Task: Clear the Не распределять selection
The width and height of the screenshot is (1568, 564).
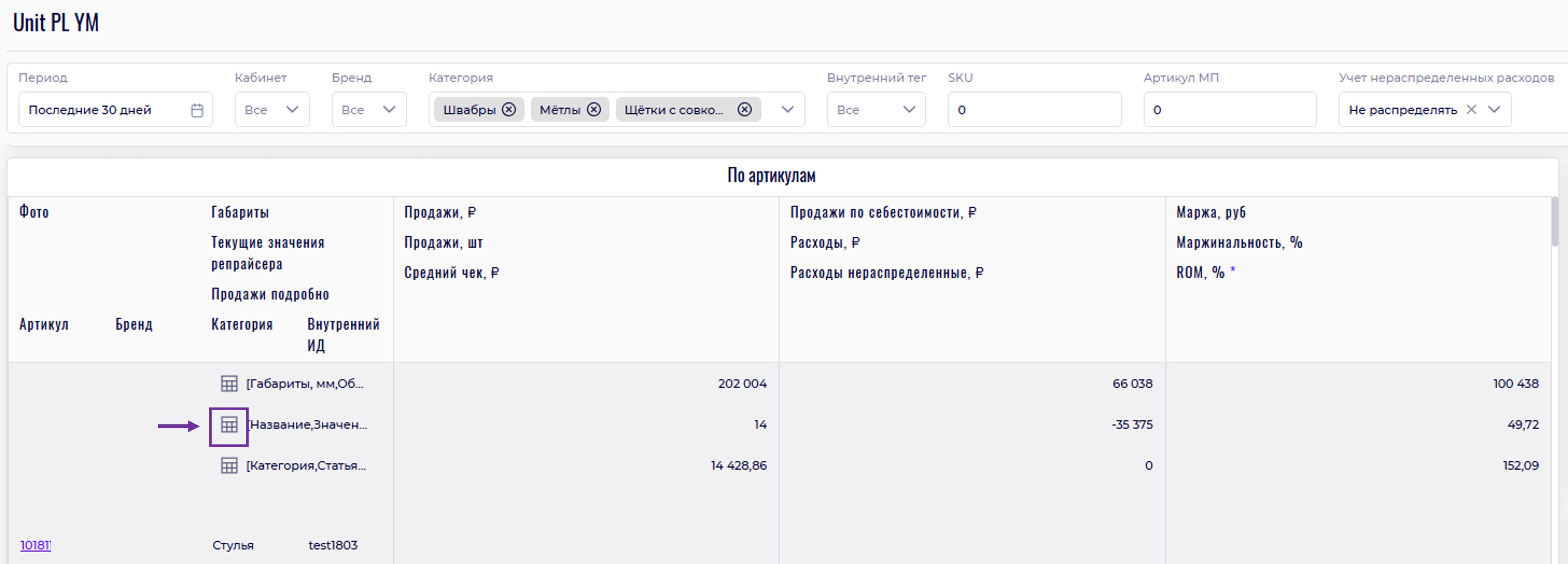Action: pos(1471,109)
